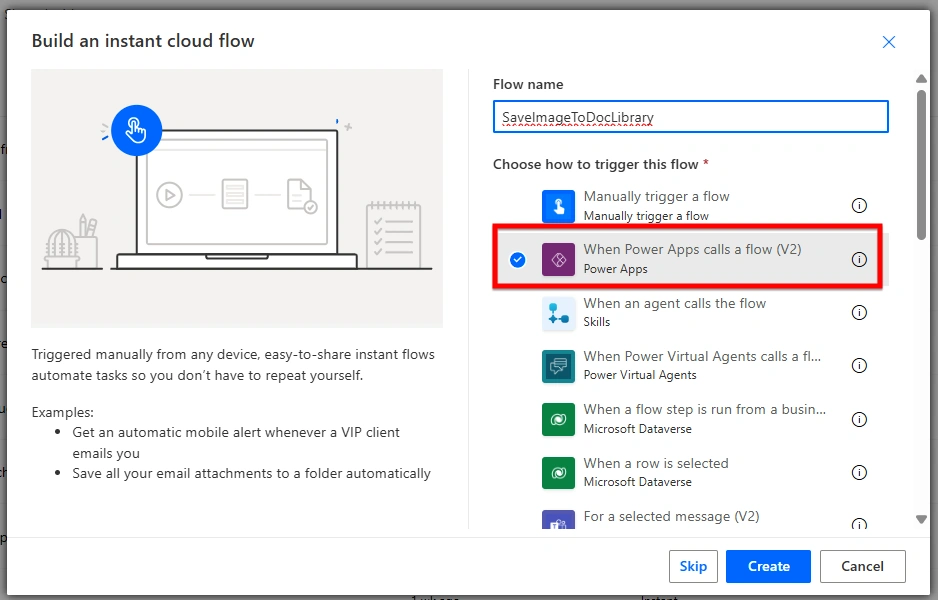The width and height of the screenshot is (938, 600).
Task: Open info for agent calls the flow
Action: [x=859, y=312]
